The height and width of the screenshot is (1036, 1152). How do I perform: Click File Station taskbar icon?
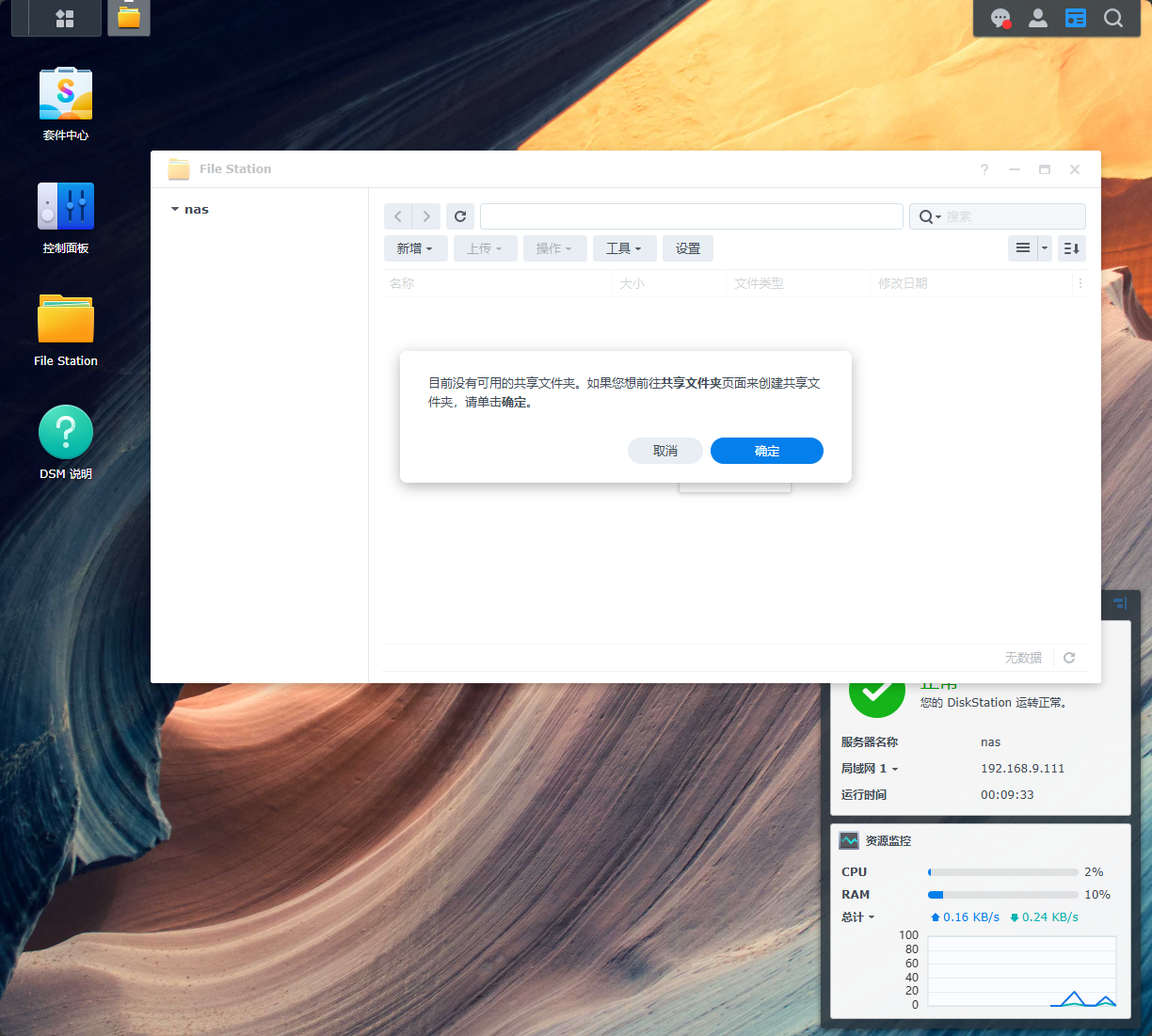pos(129,18)
